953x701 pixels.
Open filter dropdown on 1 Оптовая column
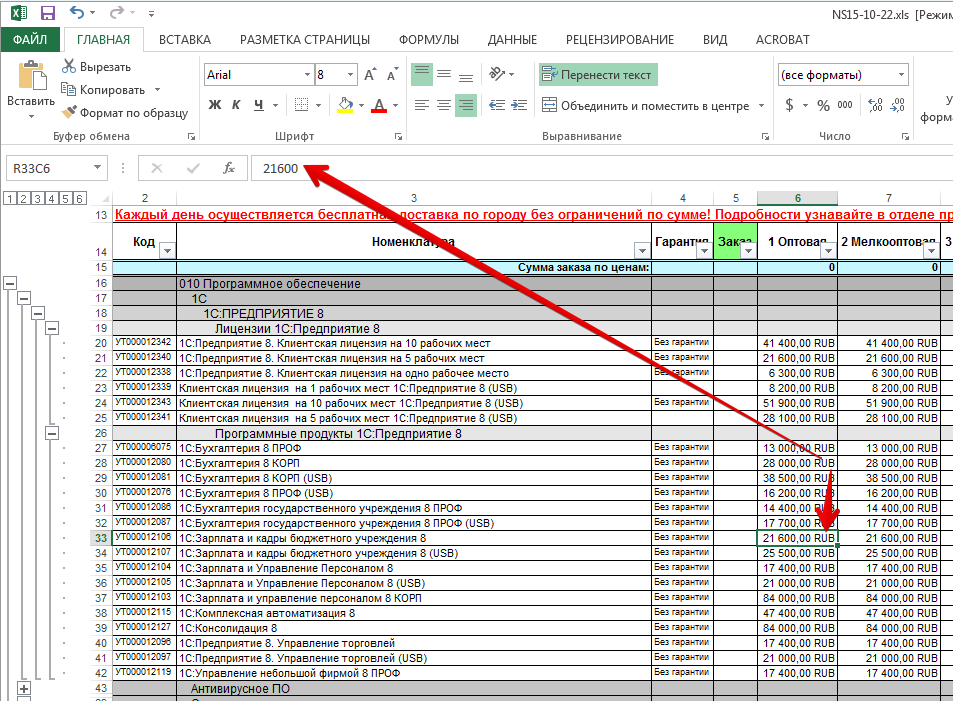[828, 250]
